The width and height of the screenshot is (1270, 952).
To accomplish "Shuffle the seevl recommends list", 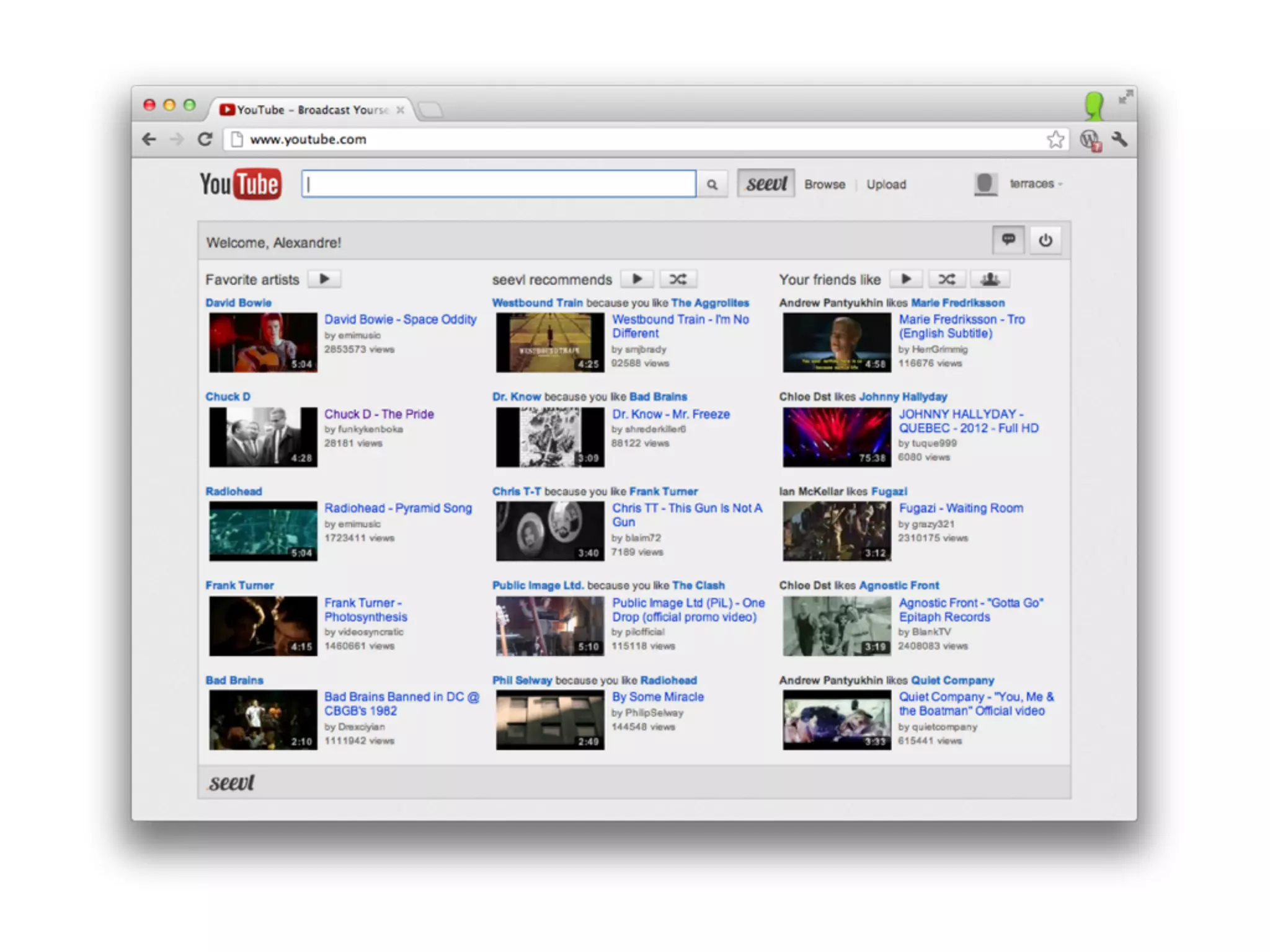I will click(677, 279).
